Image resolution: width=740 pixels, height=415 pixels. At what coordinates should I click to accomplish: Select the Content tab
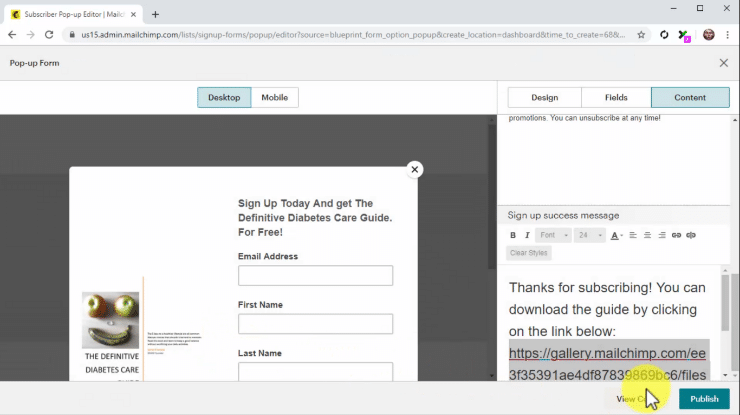690,97
